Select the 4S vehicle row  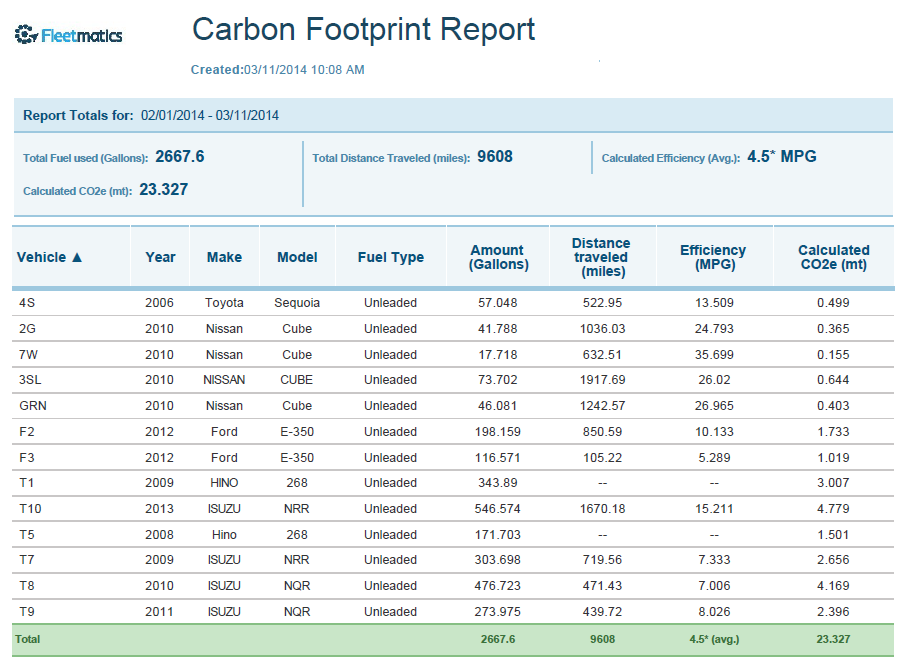[x=27, y=302]
